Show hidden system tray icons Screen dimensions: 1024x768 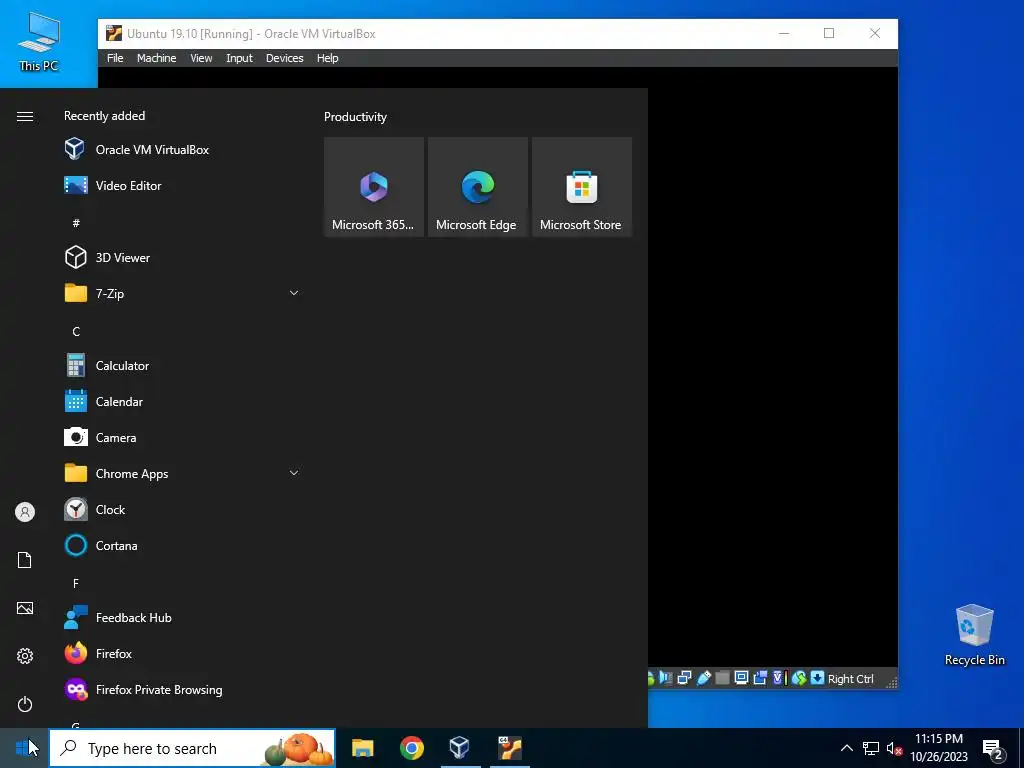point(846,748)
